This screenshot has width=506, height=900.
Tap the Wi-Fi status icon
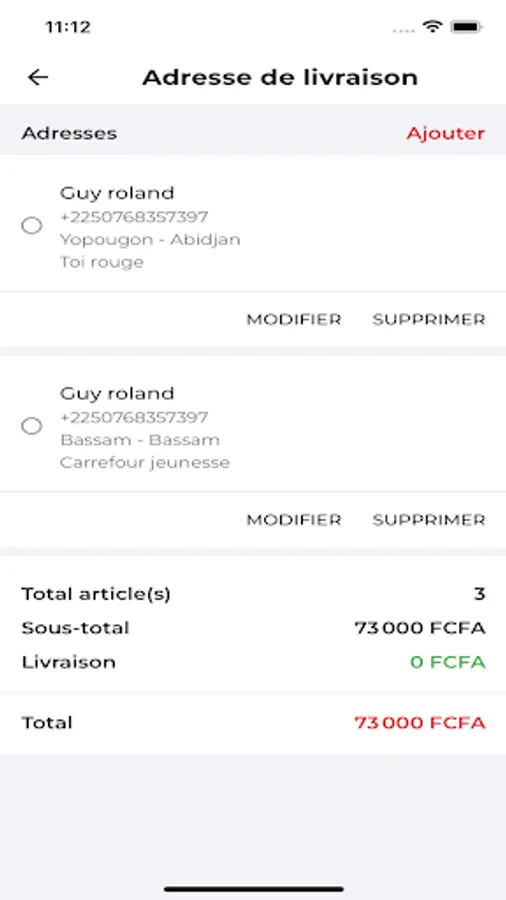pos(432,26)
